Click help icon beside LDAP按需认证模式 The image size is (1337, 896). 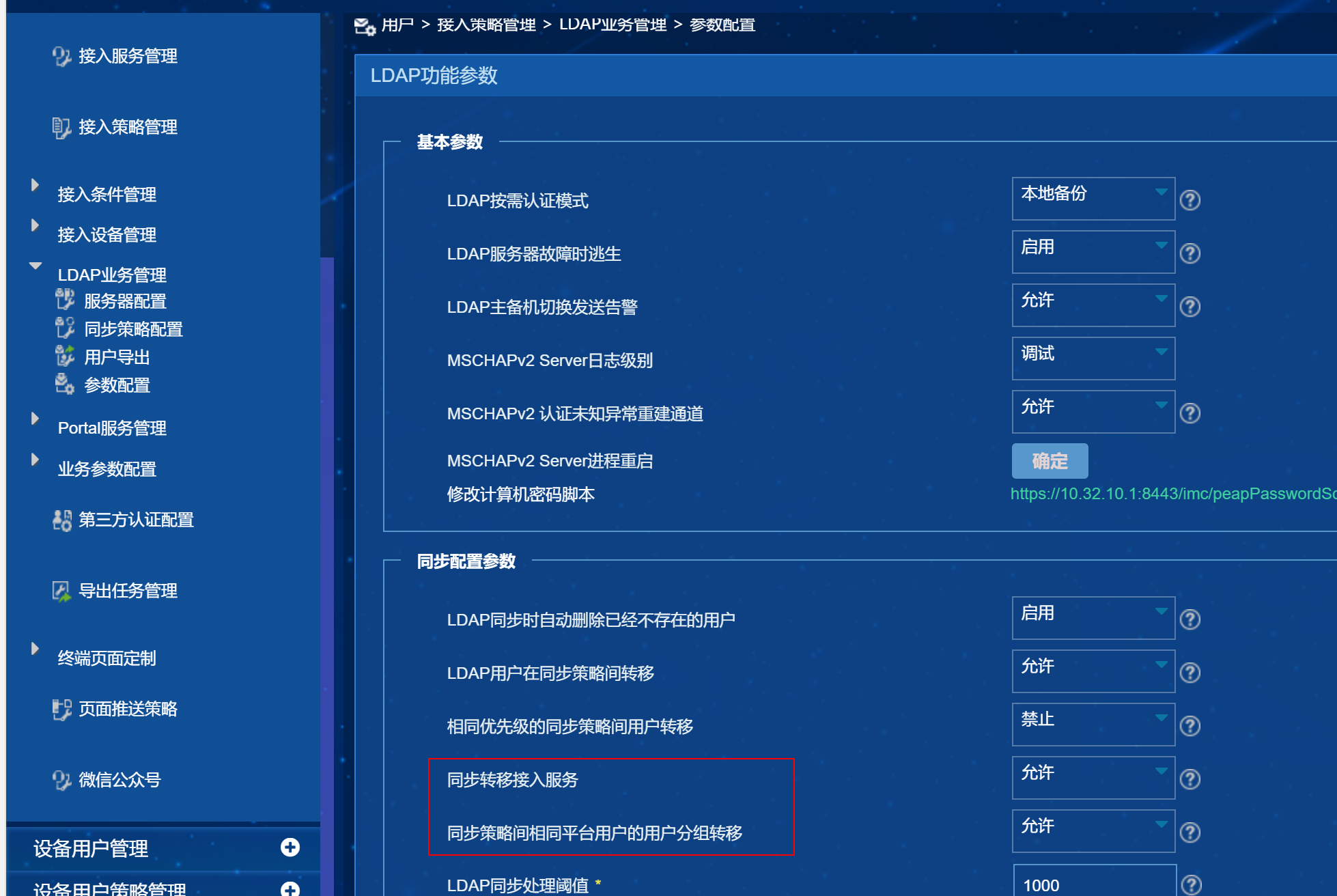pyautogui.click(x=1190, y=200)
